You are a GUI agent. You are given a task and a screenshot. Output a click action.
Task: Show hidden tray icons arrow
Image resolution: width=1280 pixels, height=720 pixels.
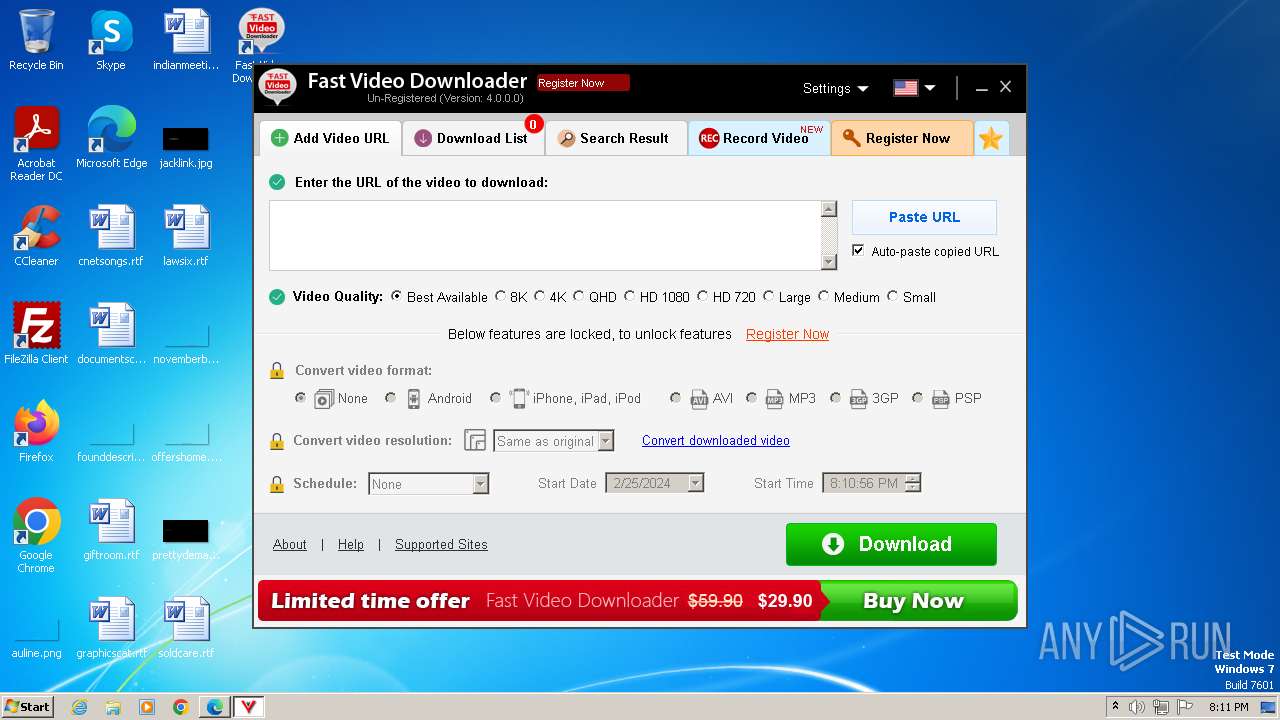click(1114, 707)
